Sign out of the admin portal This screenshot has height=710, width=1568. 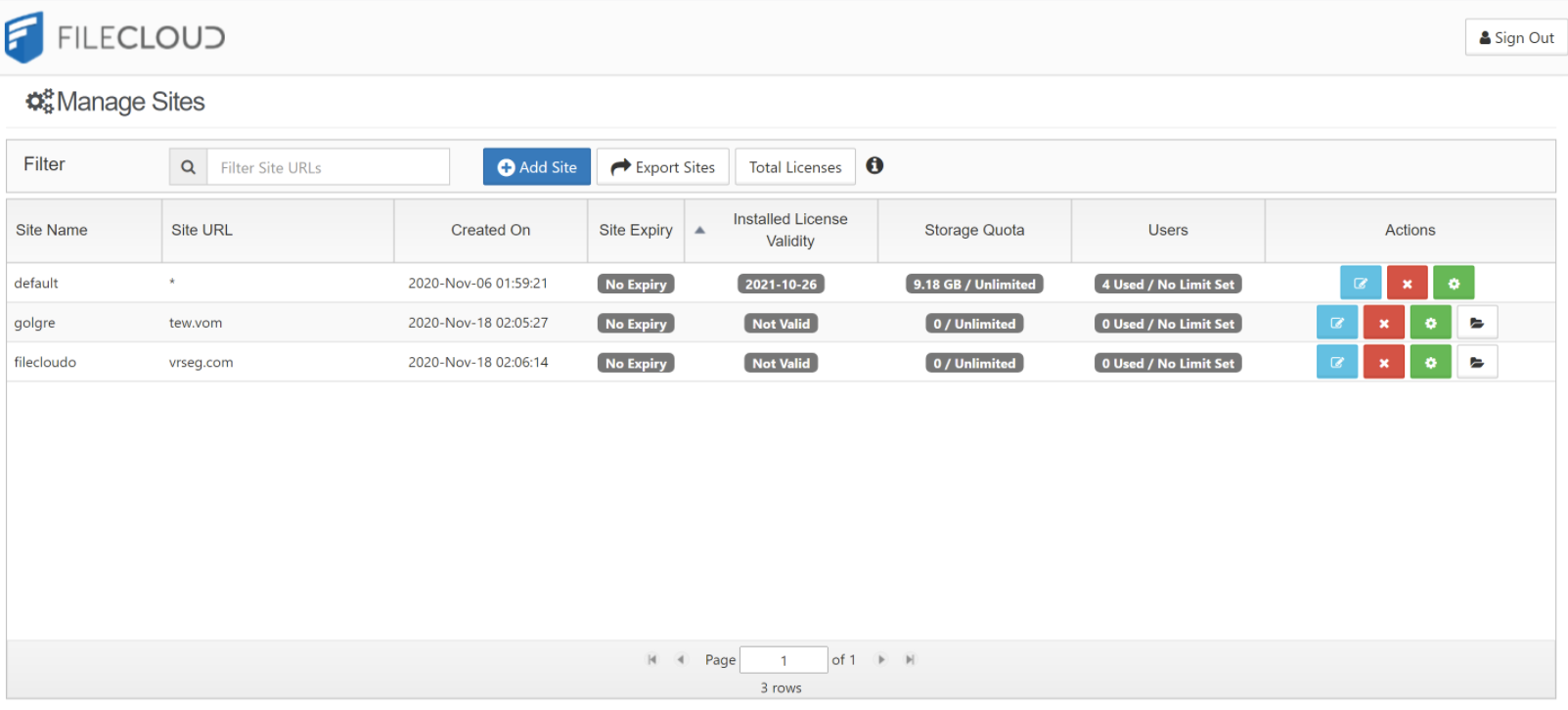point(1515,37)
